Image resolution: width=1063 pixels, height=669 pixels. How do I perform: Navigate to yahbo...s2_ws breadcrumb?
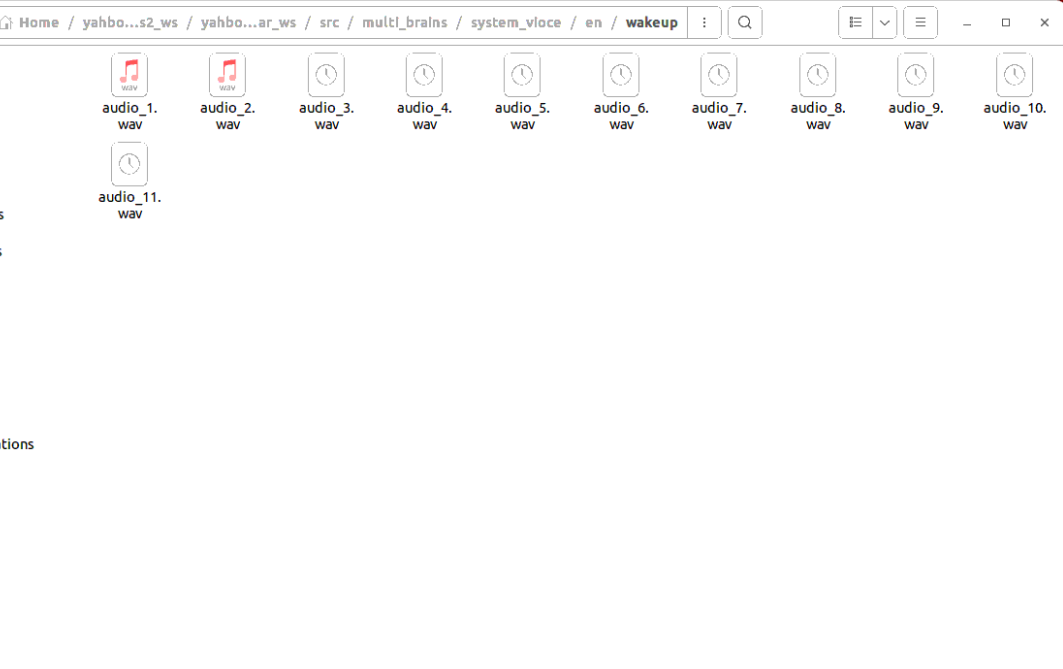pyautogui.click(x=130, y=22)
